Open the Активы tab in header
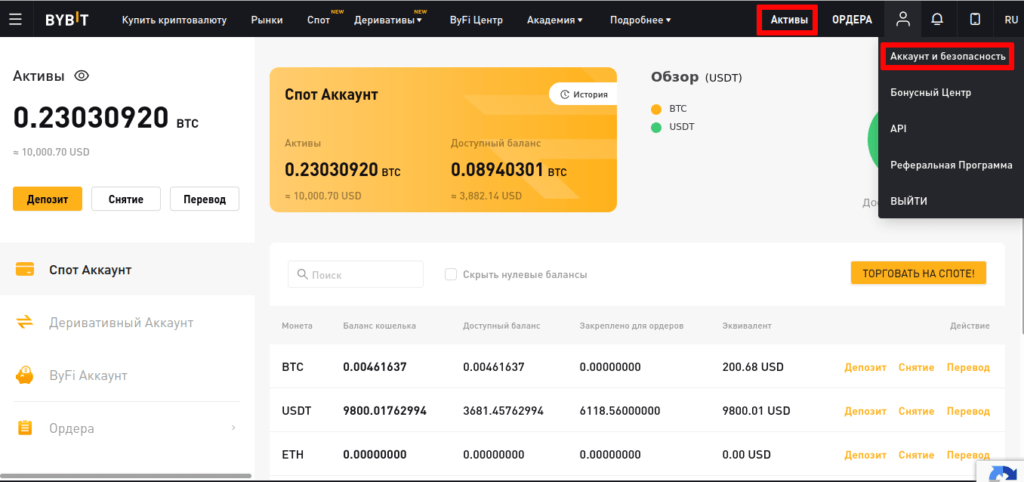The image size is (1024, 482). click(x=788, y=20)
